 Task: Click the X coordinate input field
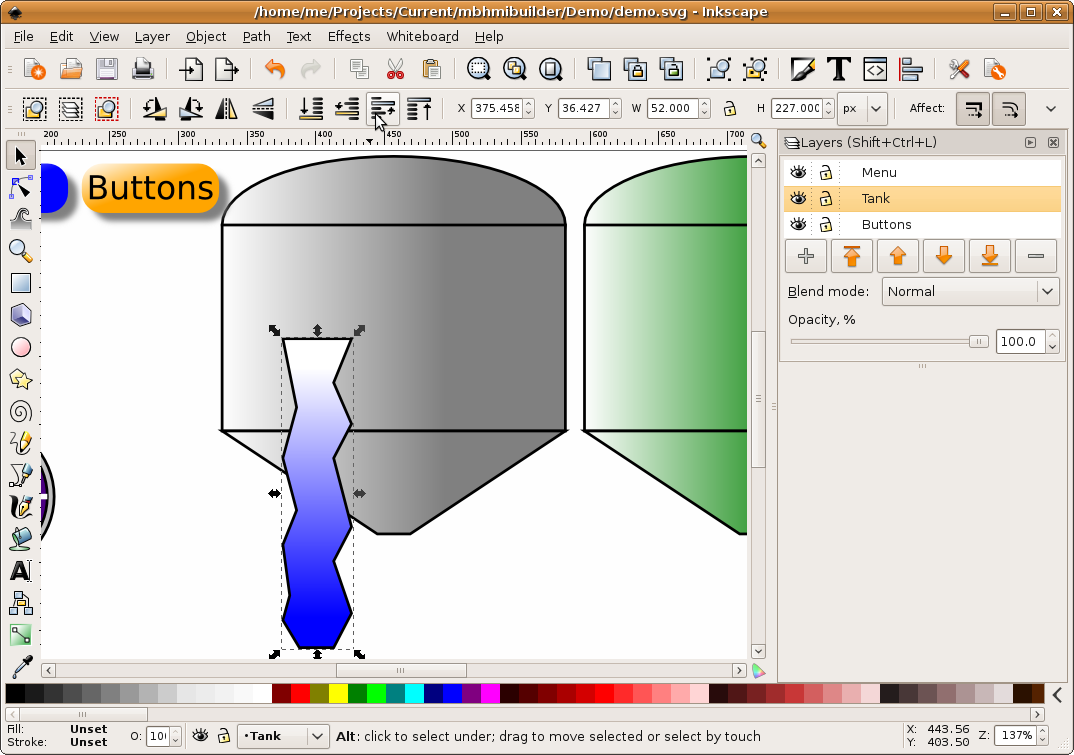click(x=497, y=108)
